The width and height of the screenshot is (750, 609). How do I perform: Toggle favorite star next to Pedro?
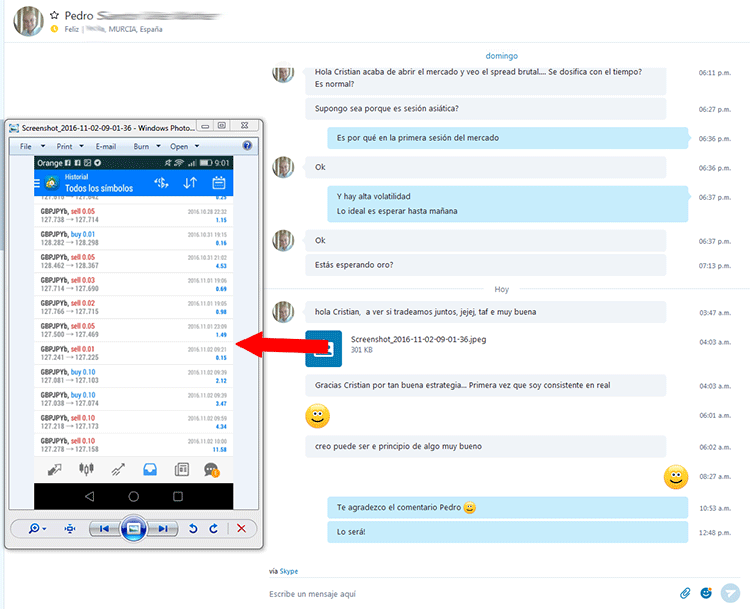pos(54,16)
